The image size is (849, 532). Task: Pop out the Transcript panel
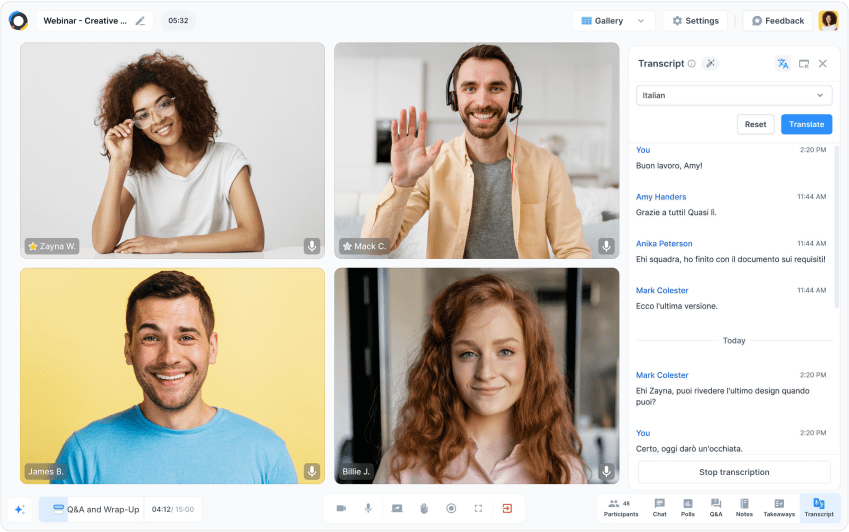pos(804,64)
